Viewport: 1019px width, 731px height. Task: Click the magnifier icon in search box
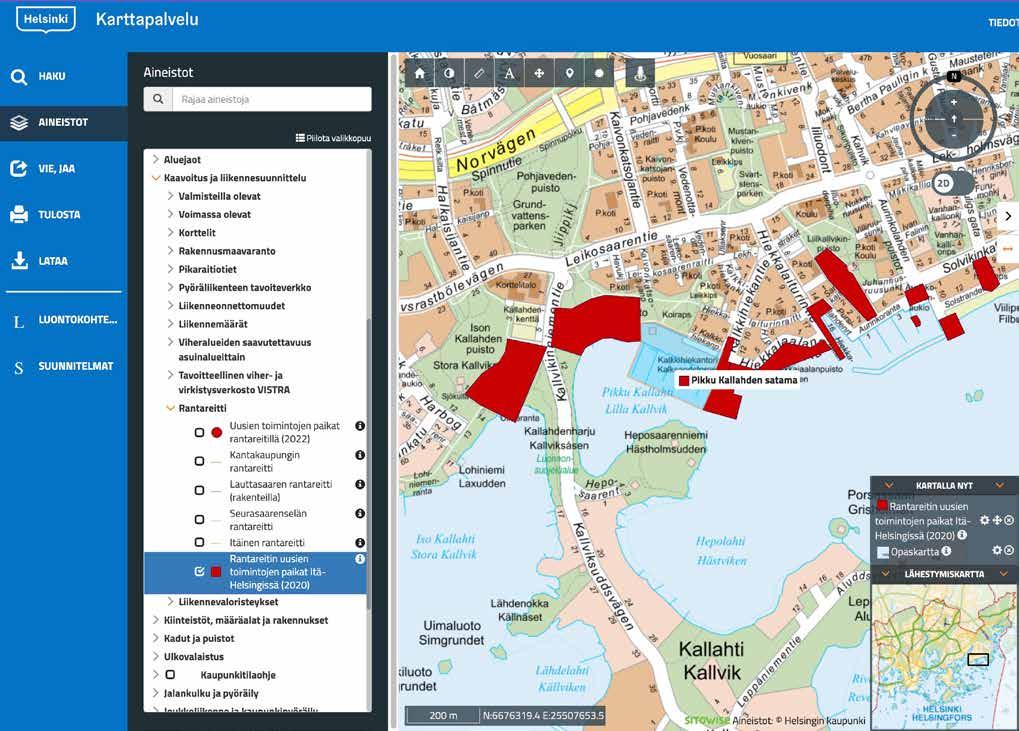coord(158,99)
